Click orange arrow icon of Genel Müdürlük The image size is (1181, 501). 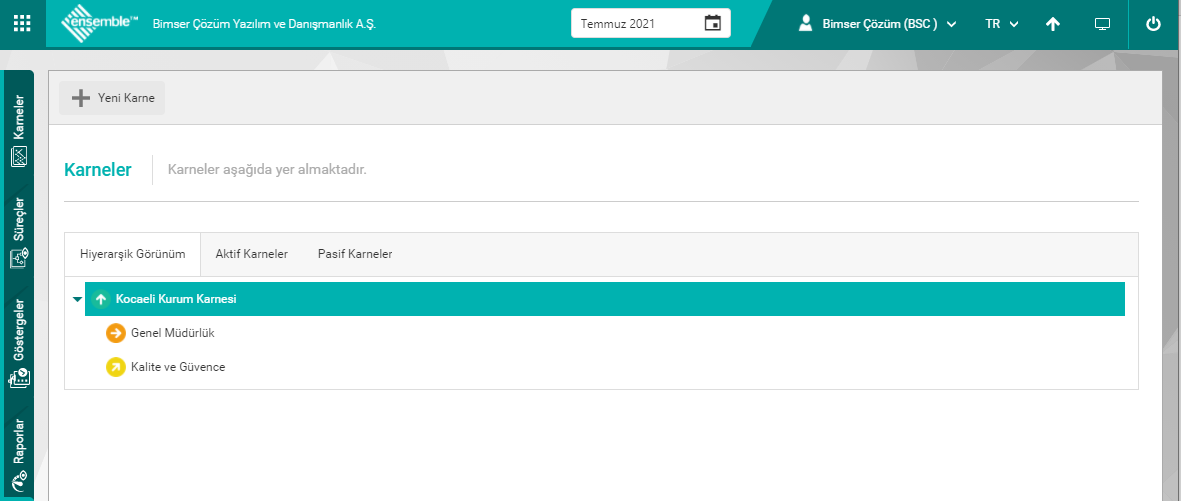[x=116, y=332]
